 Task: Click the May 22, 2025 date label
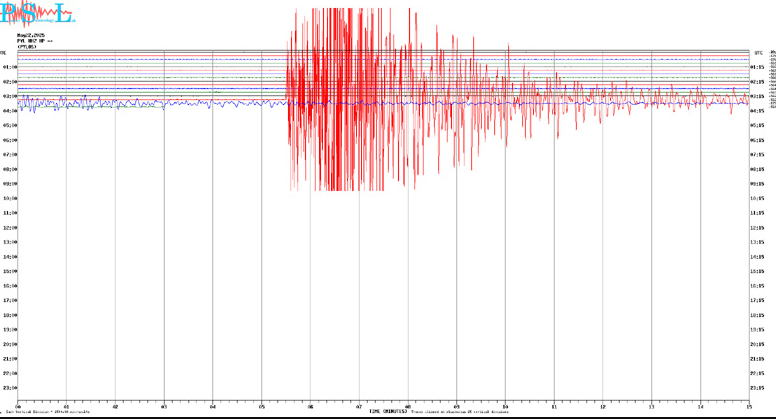[30, 35]
